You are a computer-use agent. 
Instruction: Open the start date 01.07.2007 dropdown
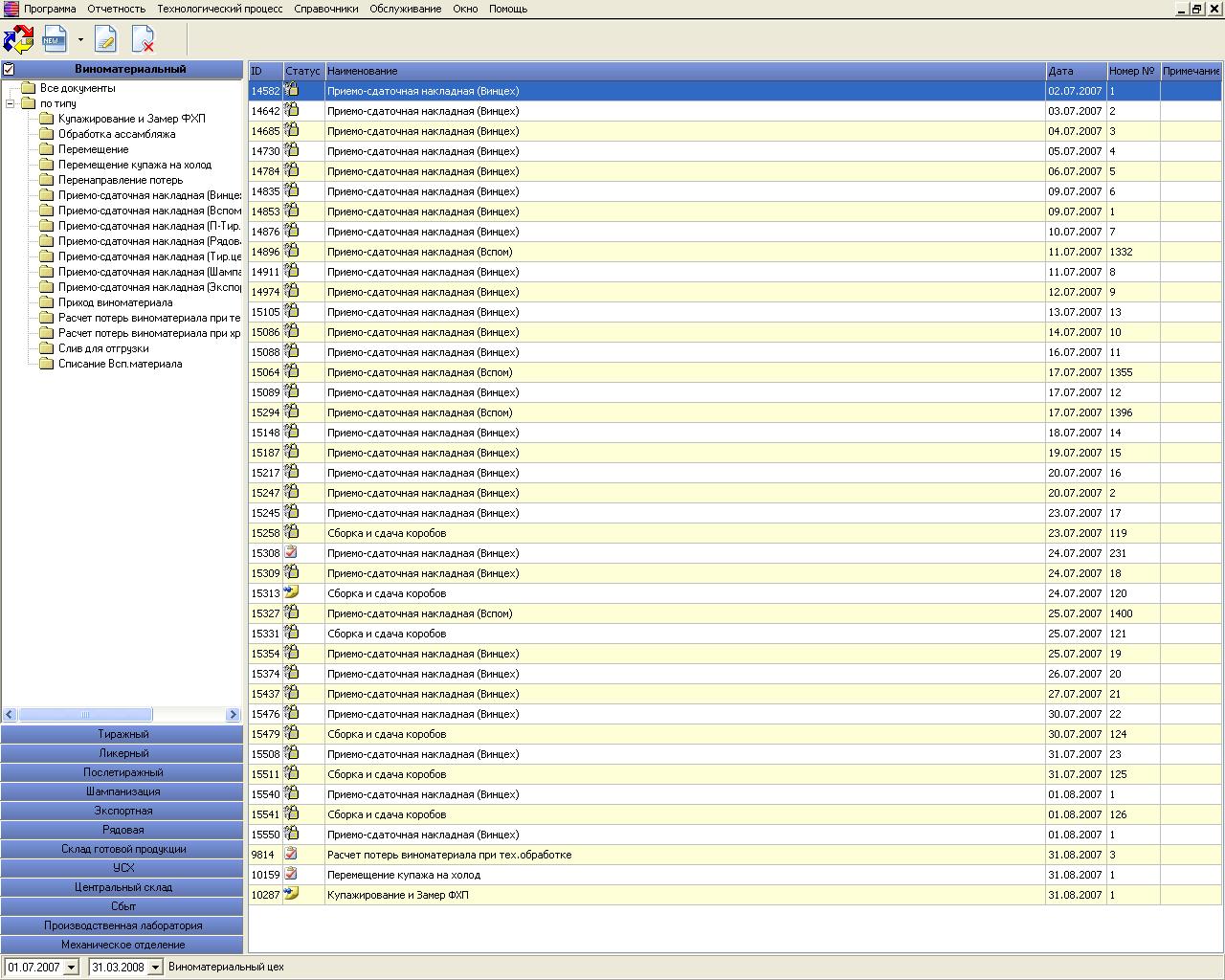pos(71,968)
